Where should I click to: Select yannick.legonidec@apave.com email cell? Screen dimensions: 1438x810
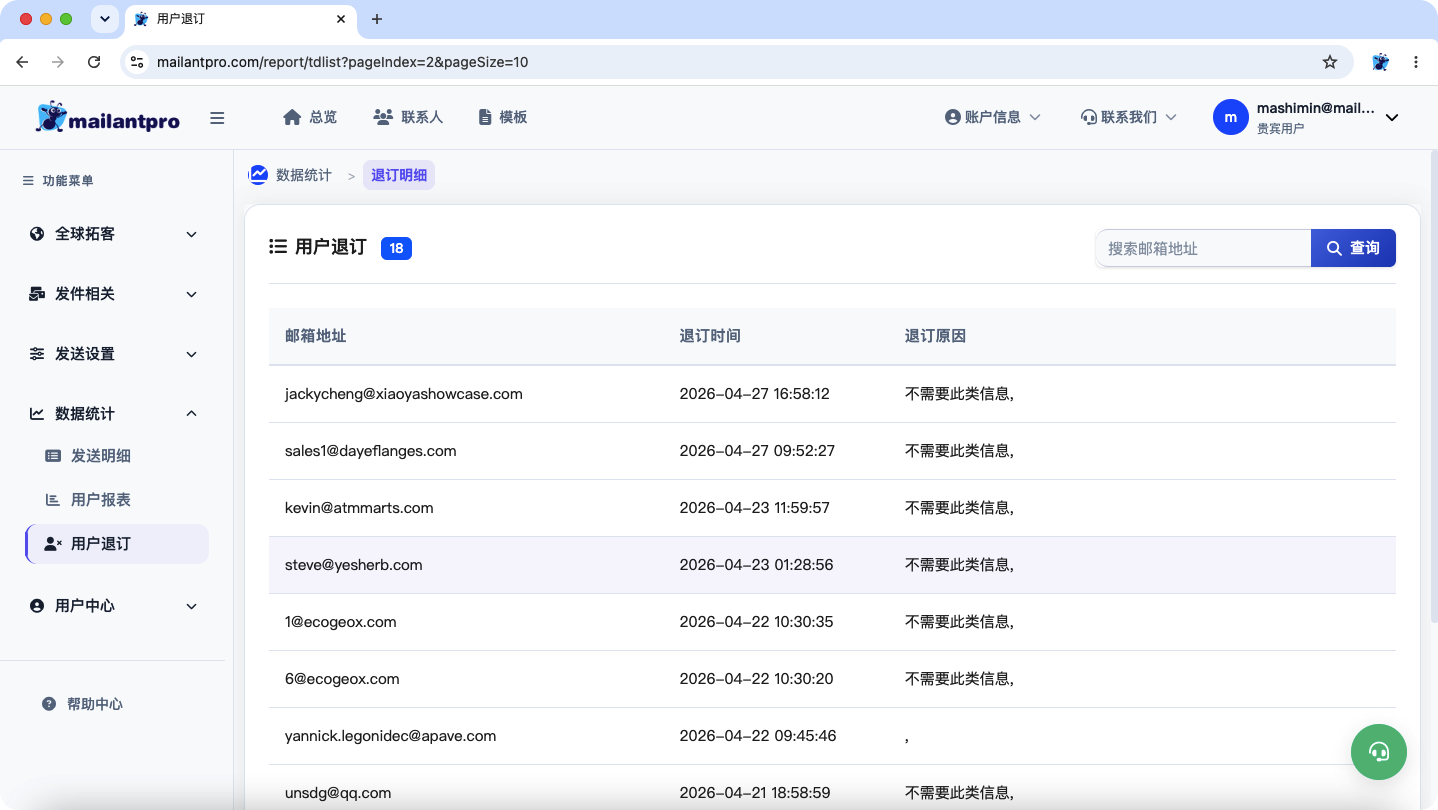pos(391,736)
